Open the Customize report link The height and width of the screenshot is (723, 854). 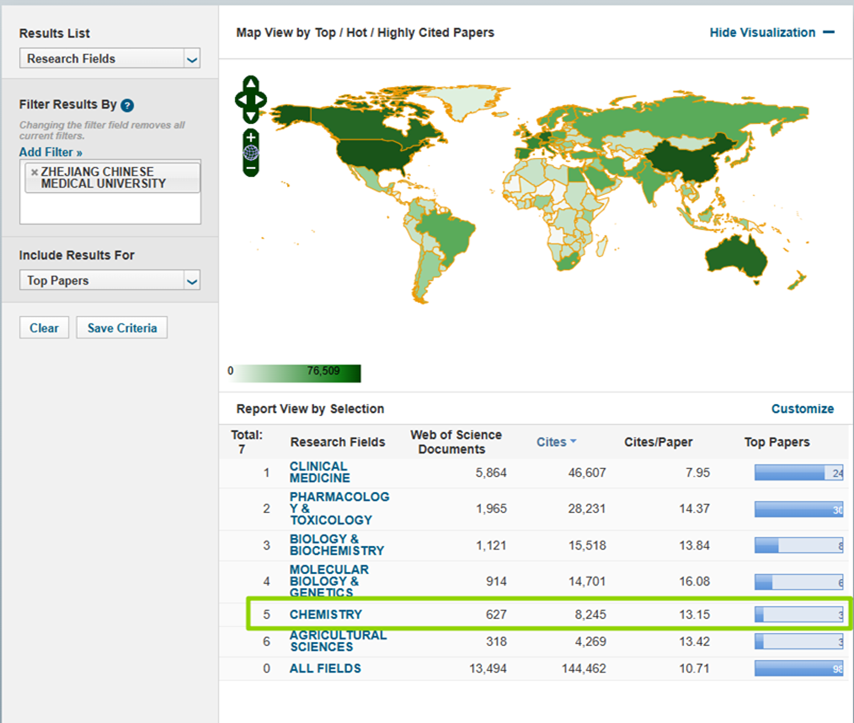click(x=802, y=409)
